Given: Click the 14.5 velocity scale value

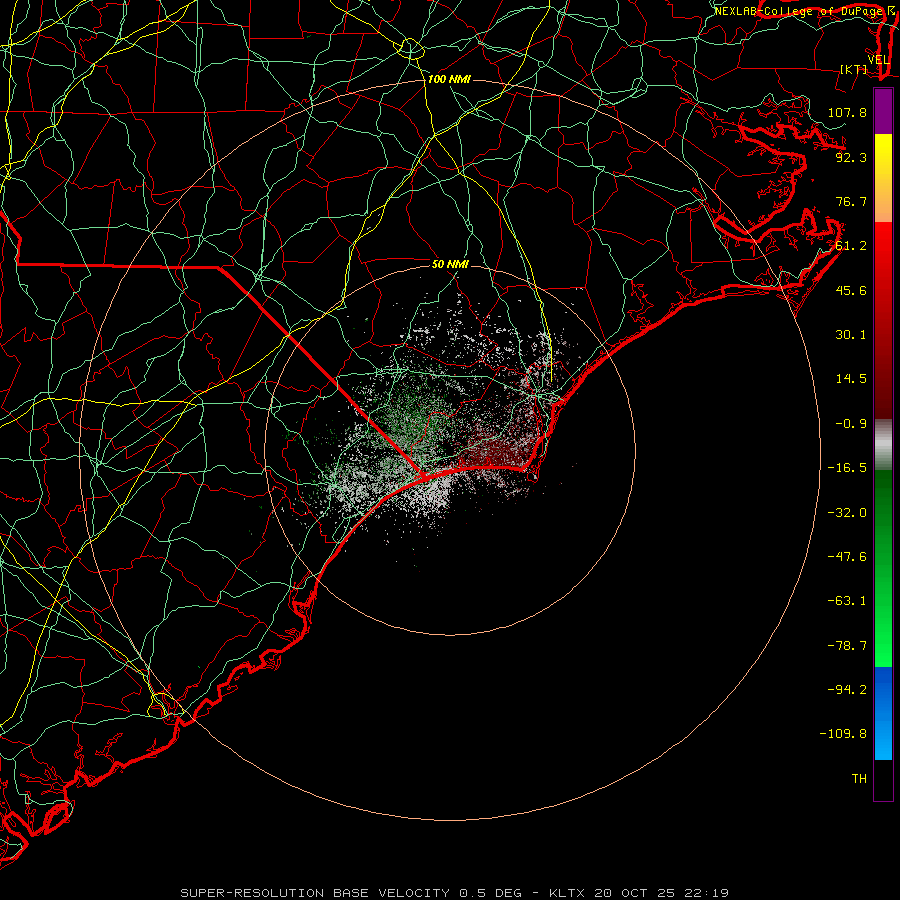Looking at the screenshot, I should point(851,379).
